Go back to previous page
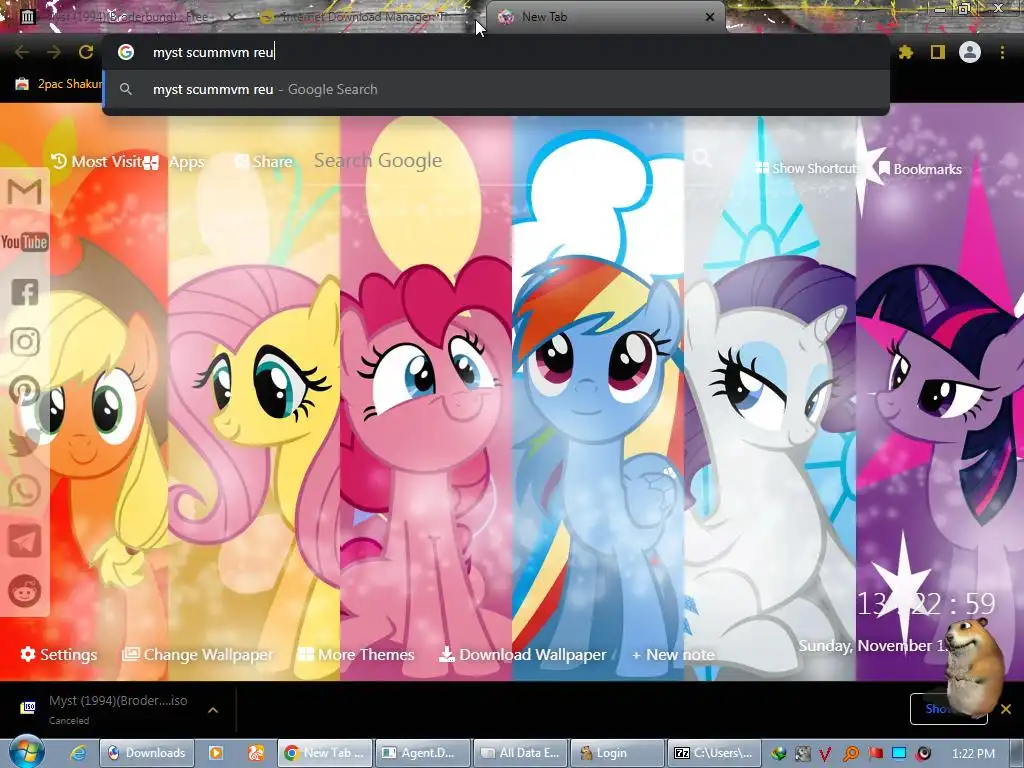This screenshot has height=768, width=1024. point(22,52)
